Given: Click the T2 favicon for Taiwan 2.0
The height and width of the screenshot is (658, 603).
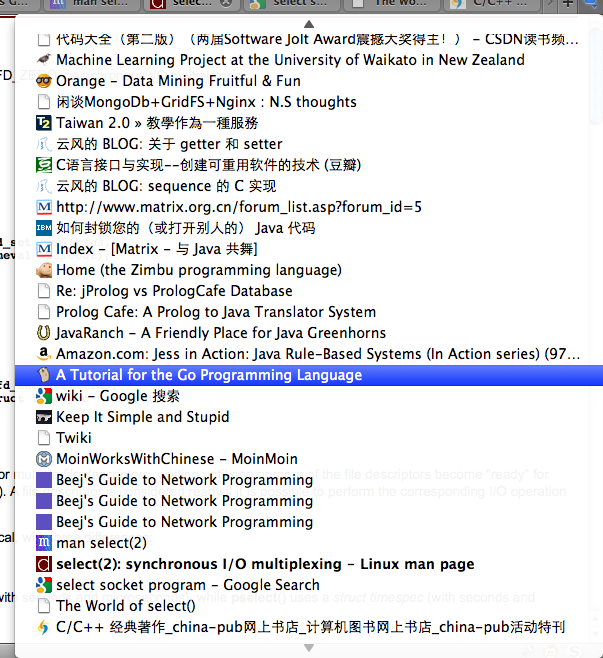Looking at the screenshot, I should [44, 123].
